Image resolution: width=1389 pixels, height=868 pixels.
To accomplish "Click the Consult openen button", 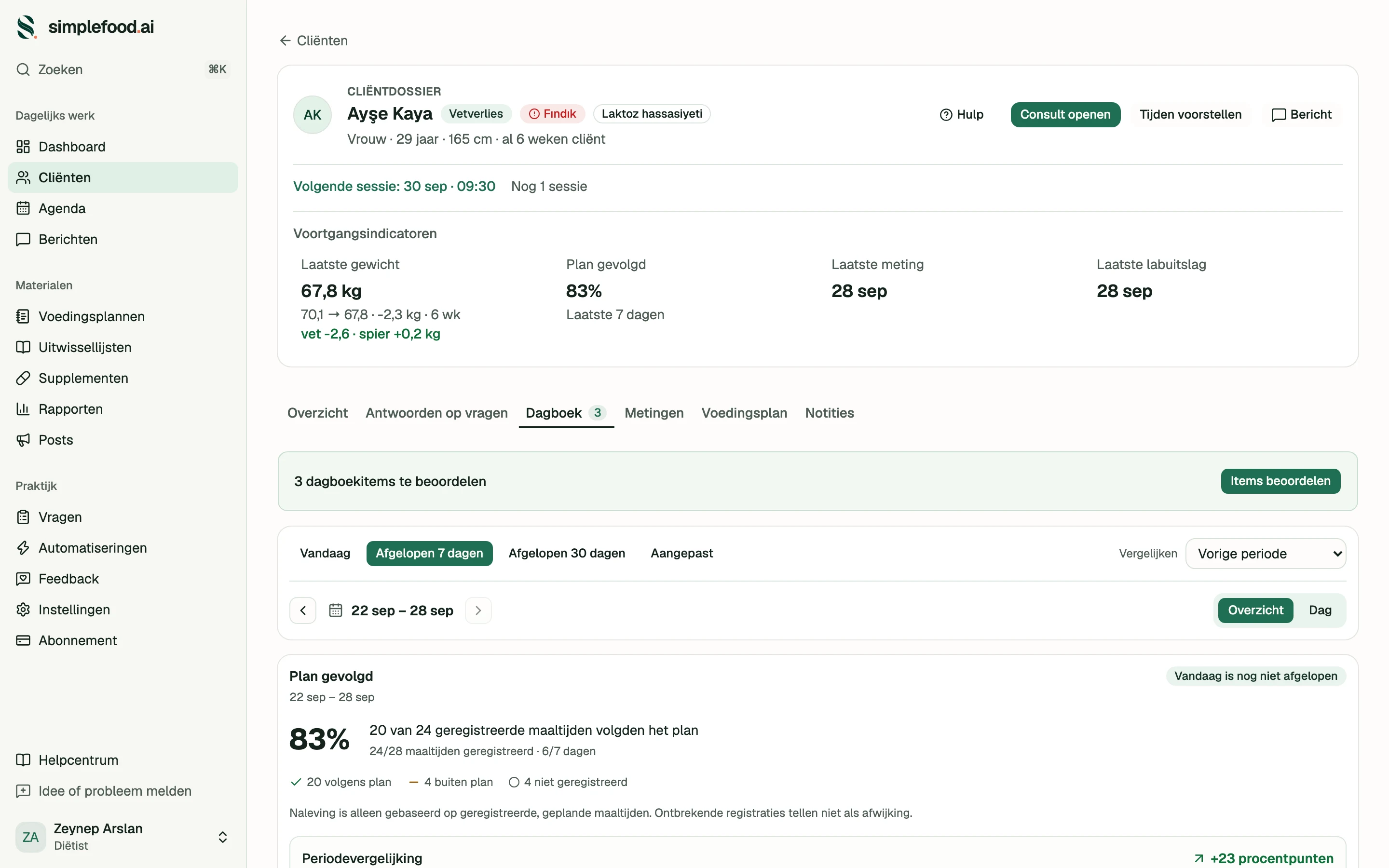I will 1065,115.
